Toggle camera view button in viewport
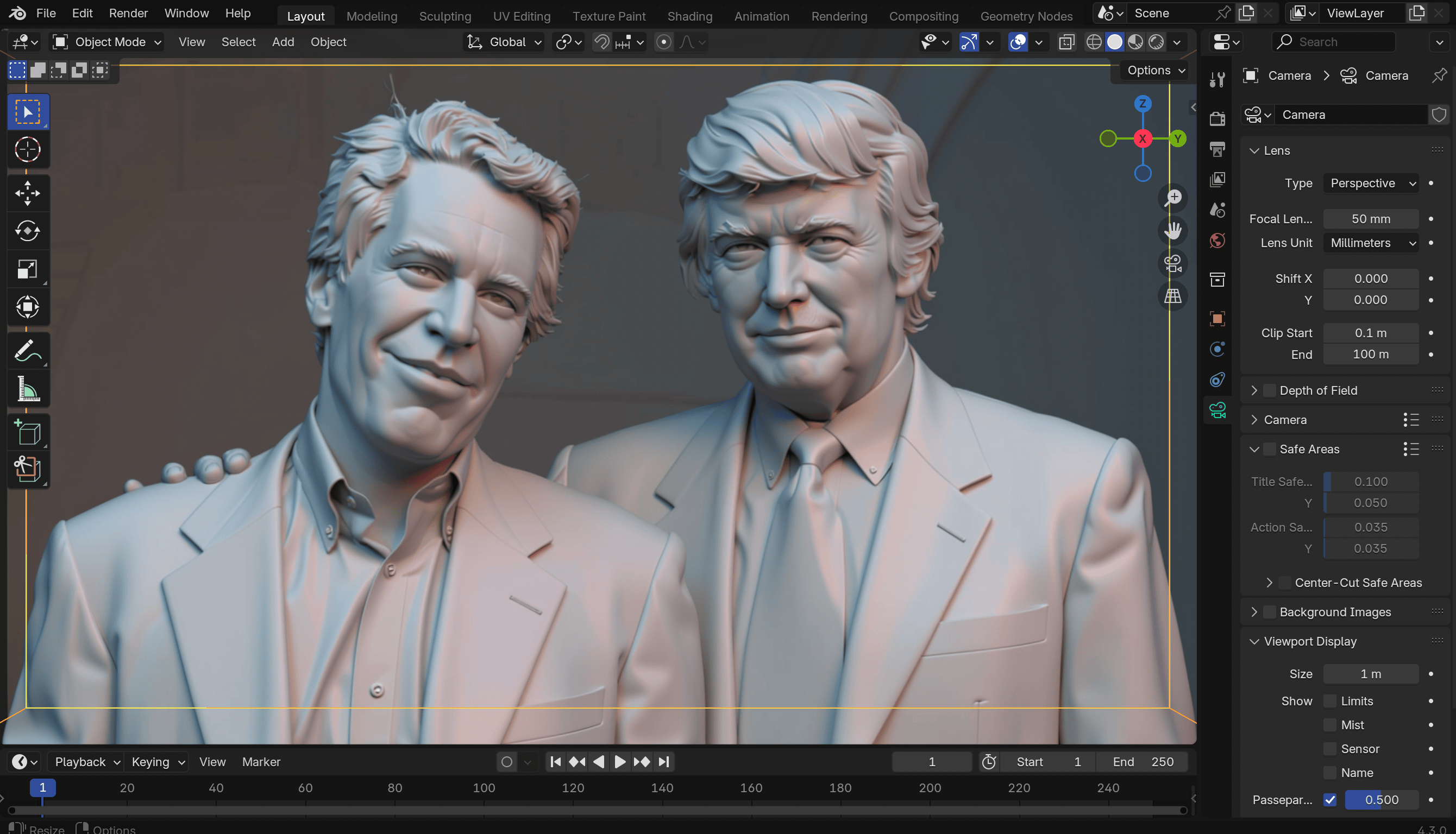 point(1173,263)
